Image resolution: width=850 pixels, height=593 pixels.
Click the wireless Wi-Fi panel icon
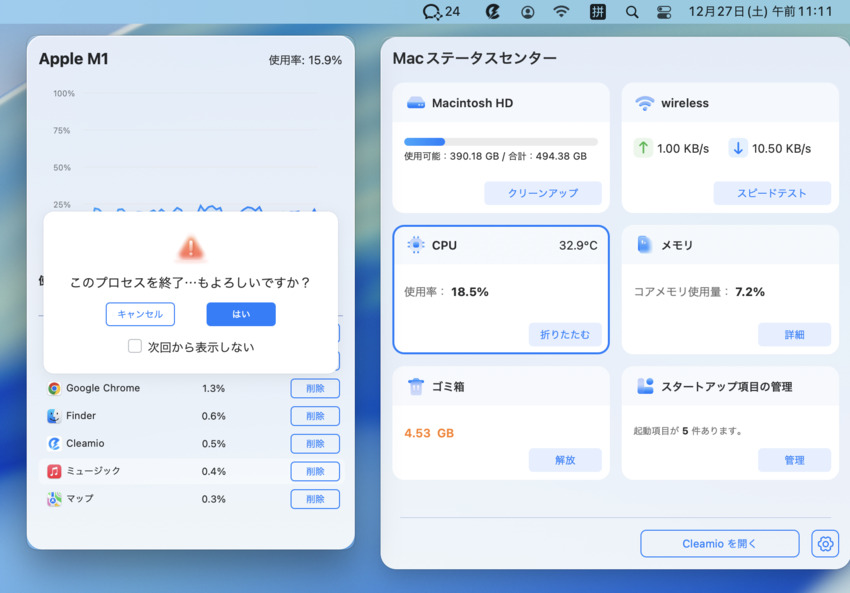tap(645, 102)
